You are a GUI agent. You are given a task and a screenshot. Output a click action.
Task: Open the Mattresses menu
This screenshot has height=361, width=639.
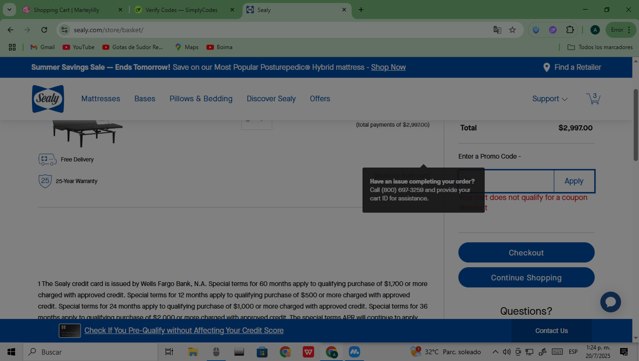click(x=101, y=99)
